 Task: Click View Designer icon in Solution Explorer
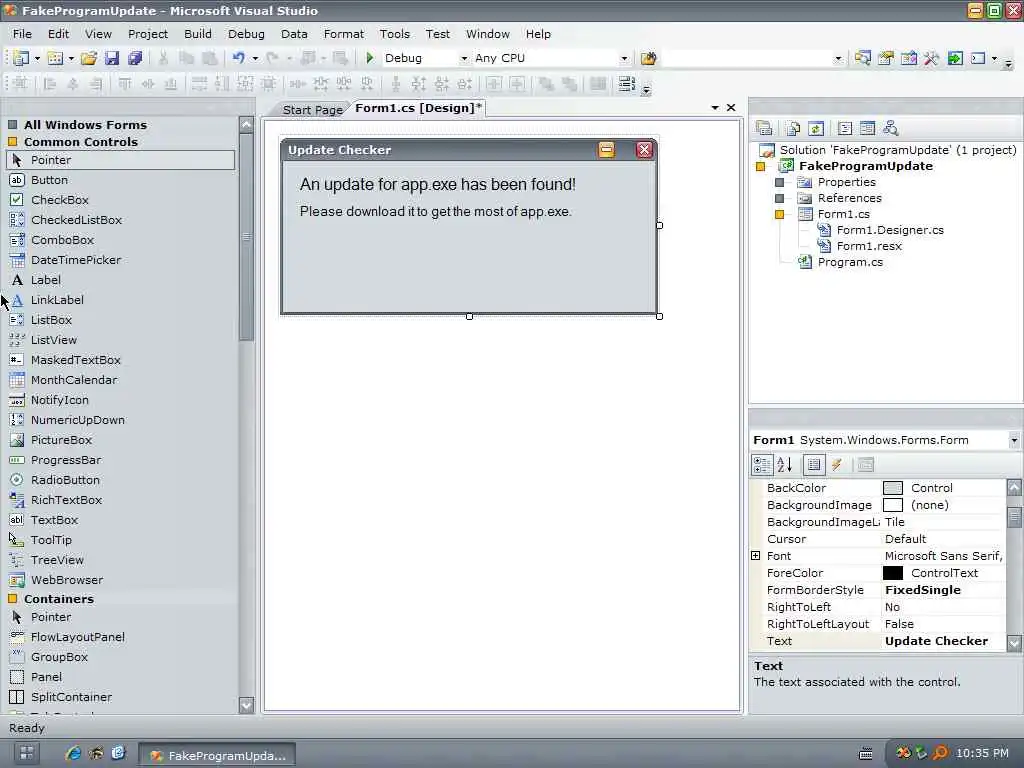867,129
